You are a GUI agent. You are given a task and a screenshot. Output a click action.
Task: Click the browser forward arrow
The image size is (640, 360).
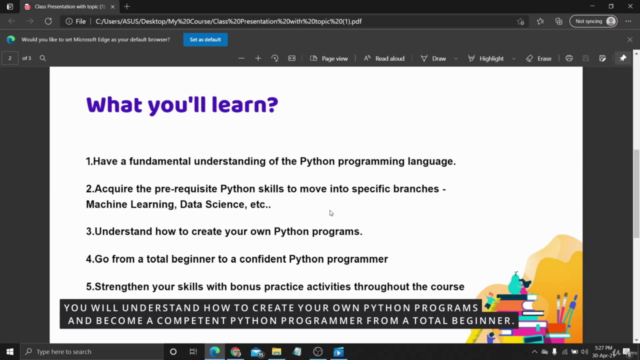click(30, 21)
